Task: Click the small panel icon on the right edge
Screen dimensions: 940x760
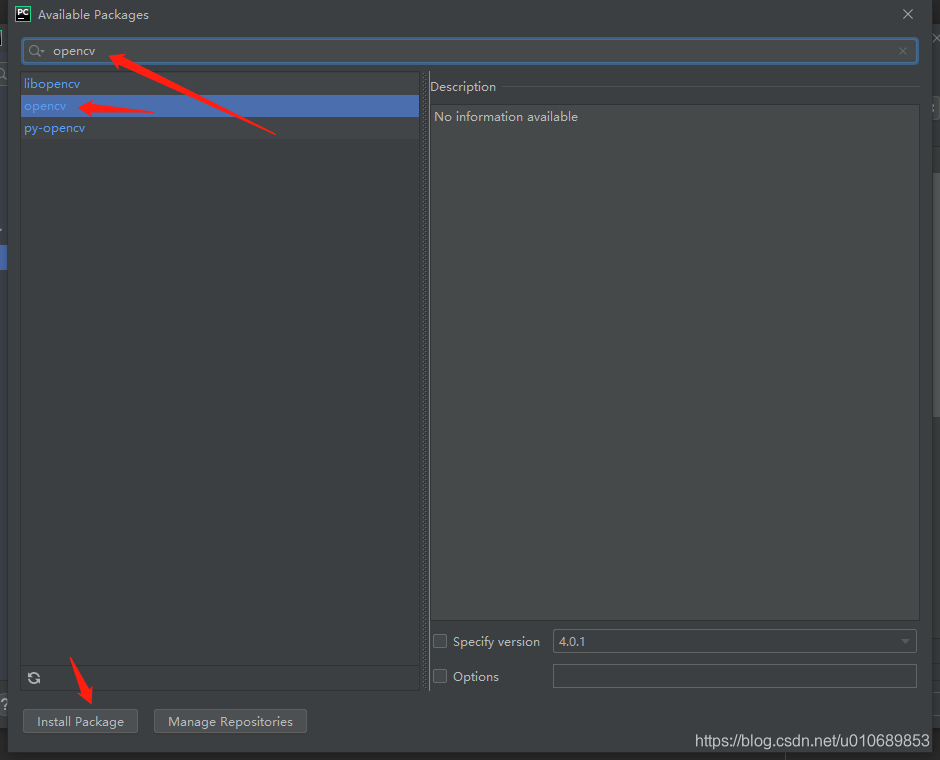Action: tap(934, 107)
